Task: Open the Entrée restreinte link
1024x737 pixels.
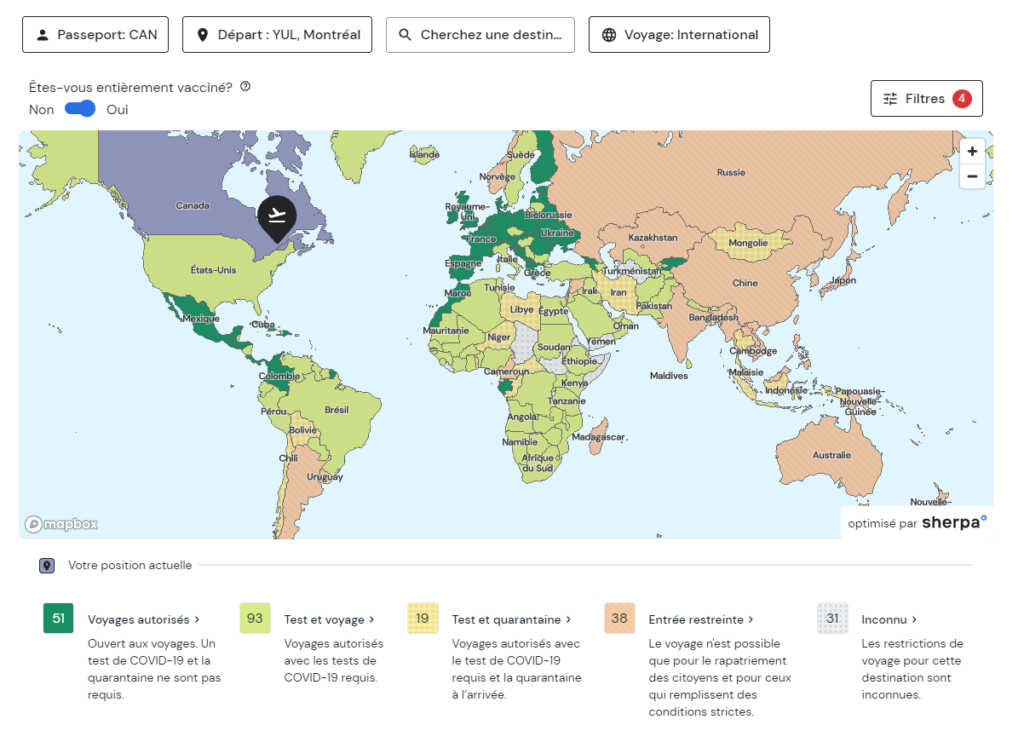Action: click(701, 620)
